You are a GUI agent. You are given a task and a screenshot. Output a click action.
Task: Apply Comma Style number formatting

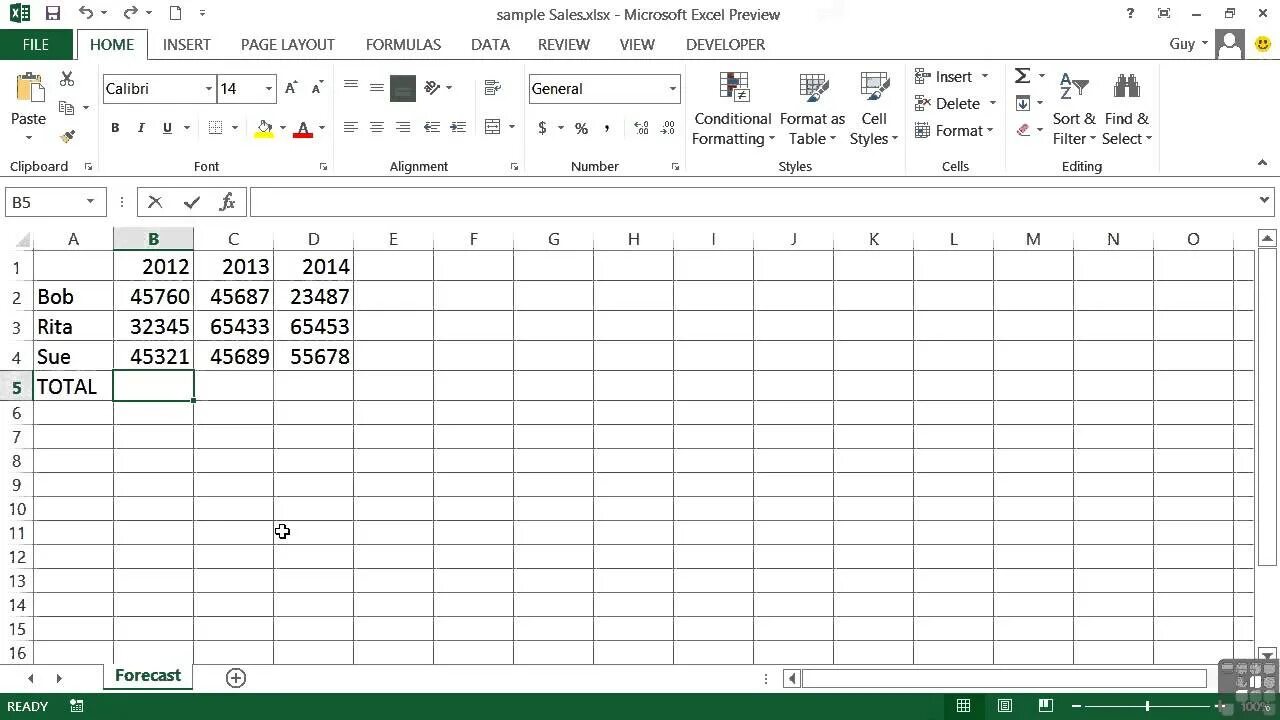coord(606,129)
